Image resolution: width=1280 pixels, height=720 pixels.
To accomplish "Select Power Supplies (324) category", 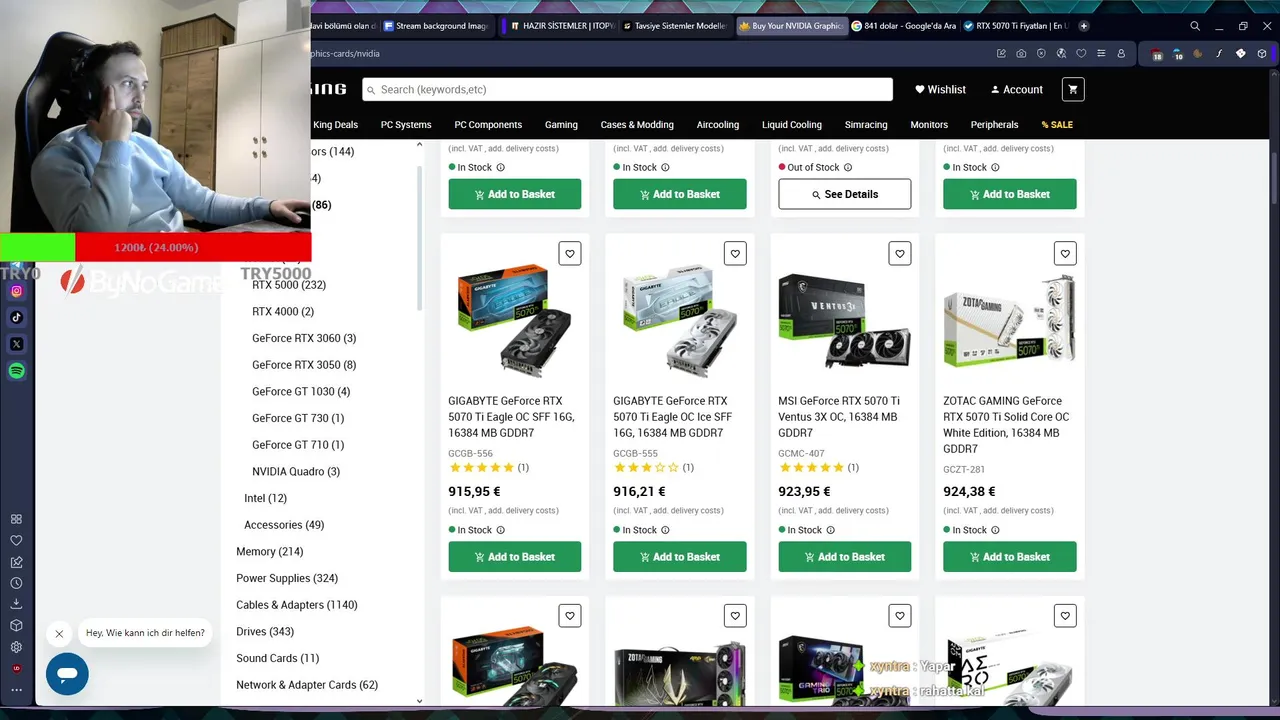I will (287, 578).
